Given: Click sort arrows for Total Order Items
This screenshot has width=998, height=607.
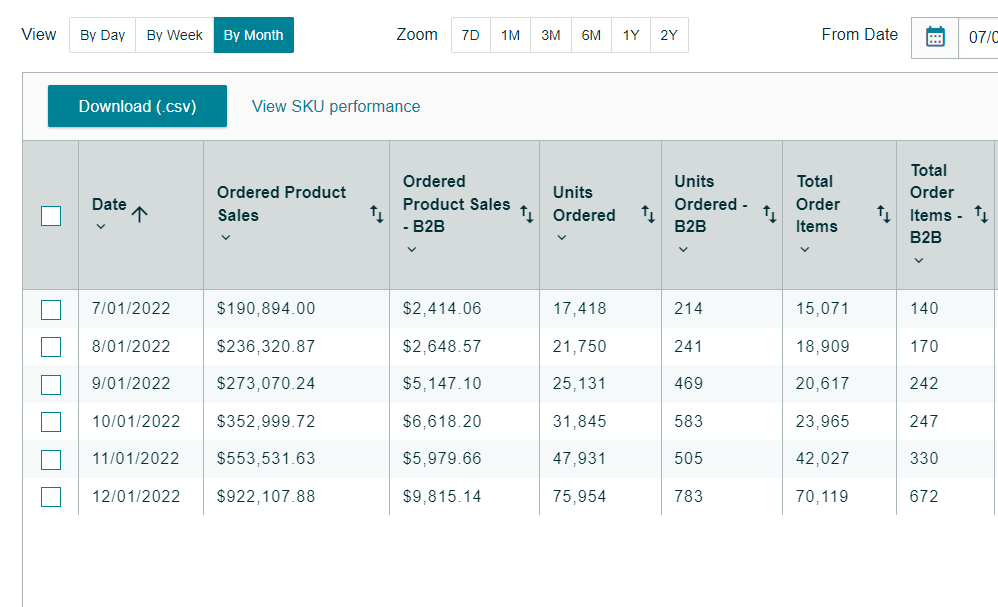Looking at the screenshot, I should 884,214.
